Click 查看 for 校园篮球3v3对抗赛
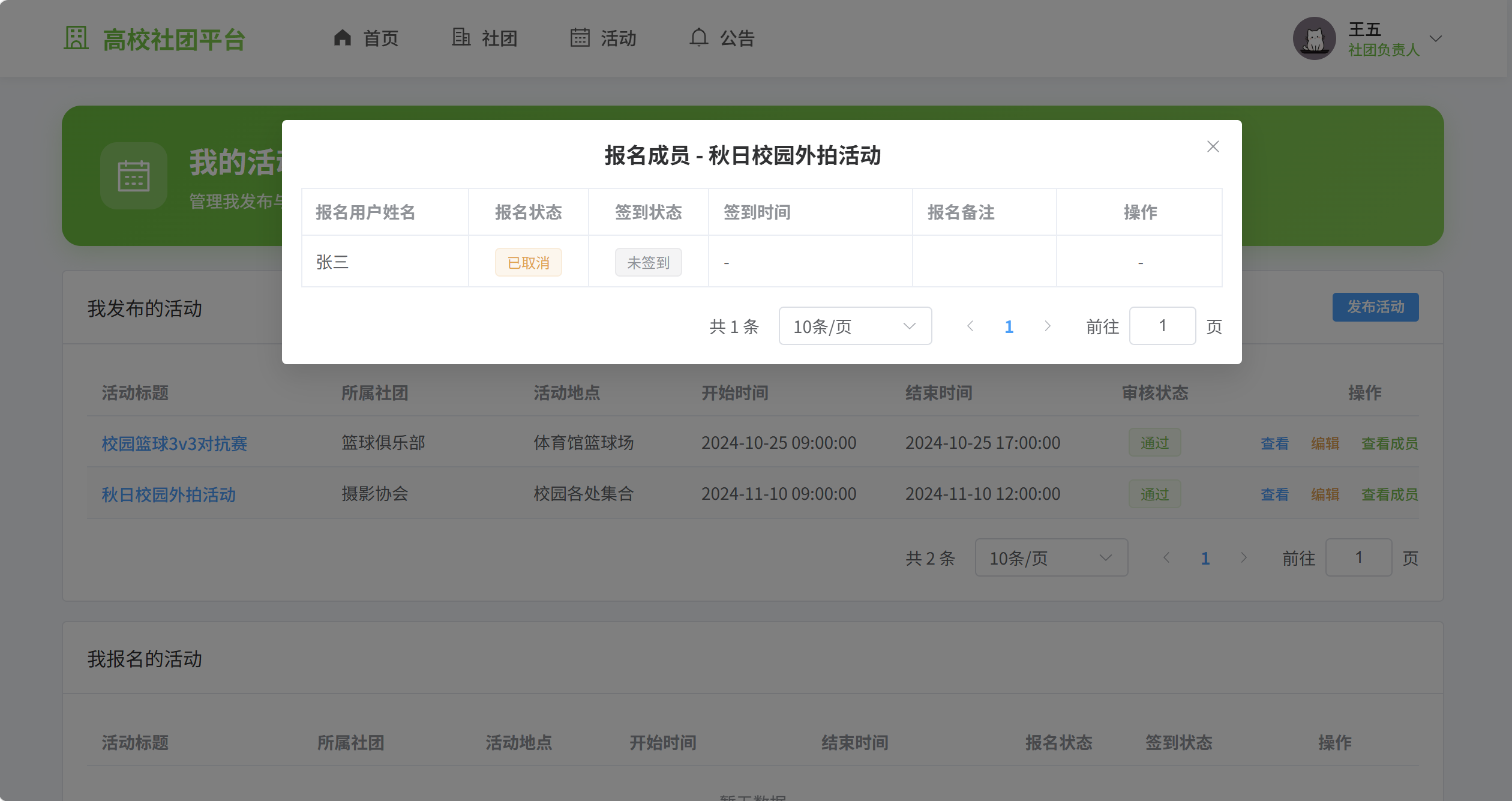1512x801 pixels. 1274,443
